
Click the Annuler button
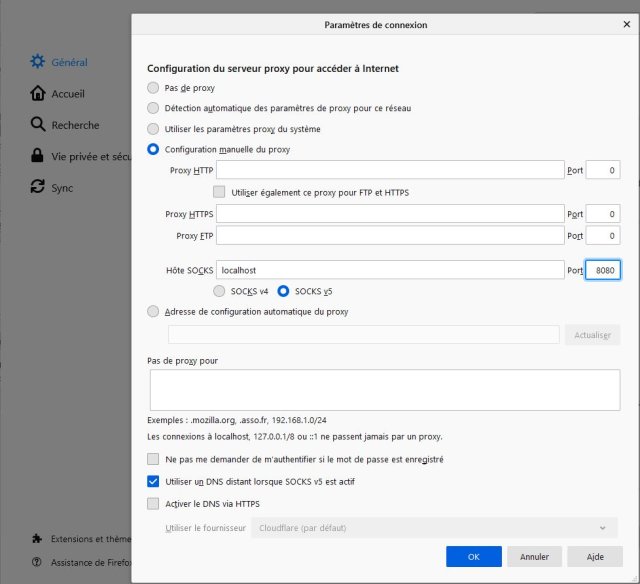(534, 556)
